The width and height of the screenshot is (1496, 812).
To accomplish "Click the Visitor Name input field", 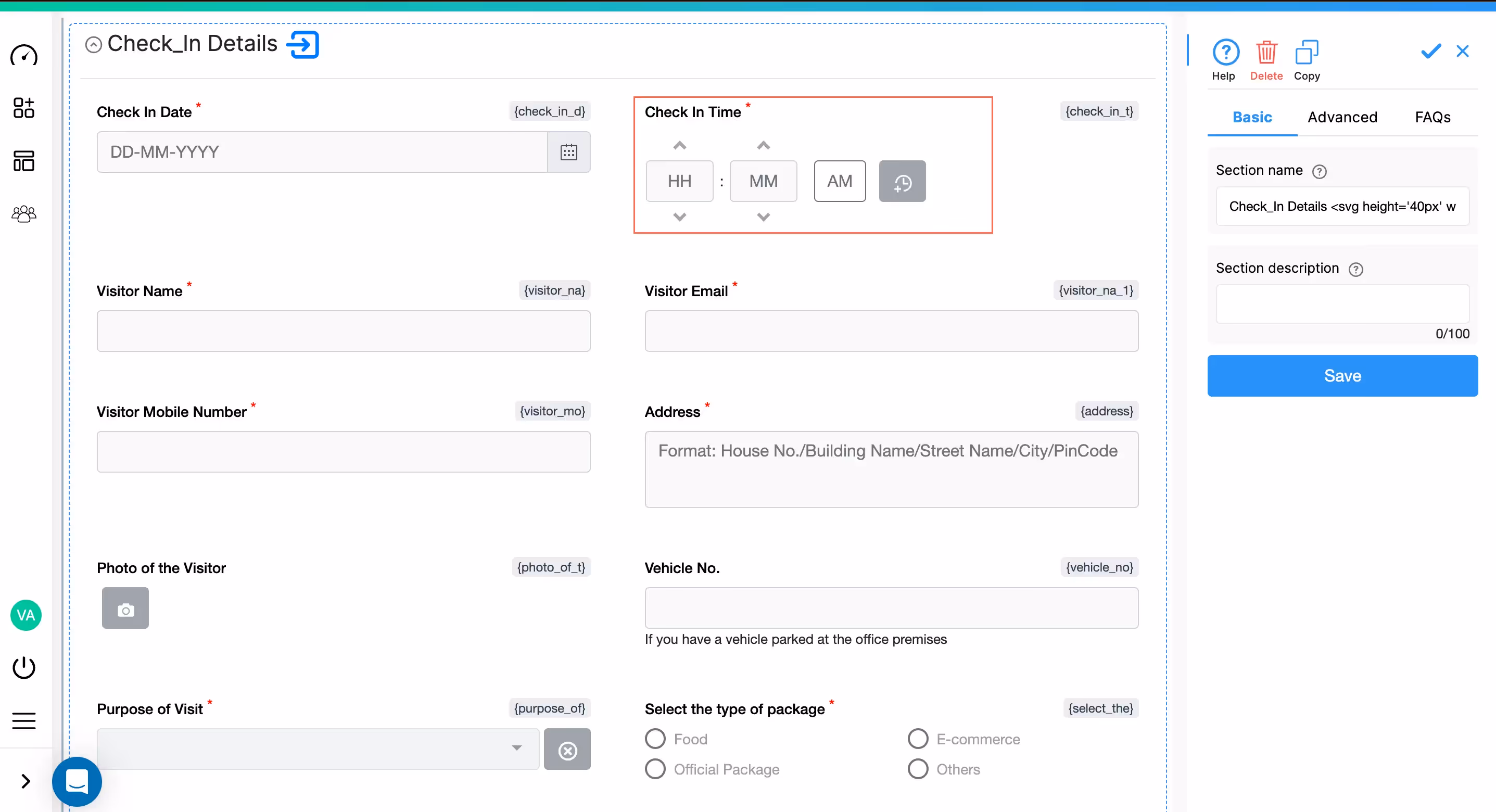I will click(x=343, y=331).
